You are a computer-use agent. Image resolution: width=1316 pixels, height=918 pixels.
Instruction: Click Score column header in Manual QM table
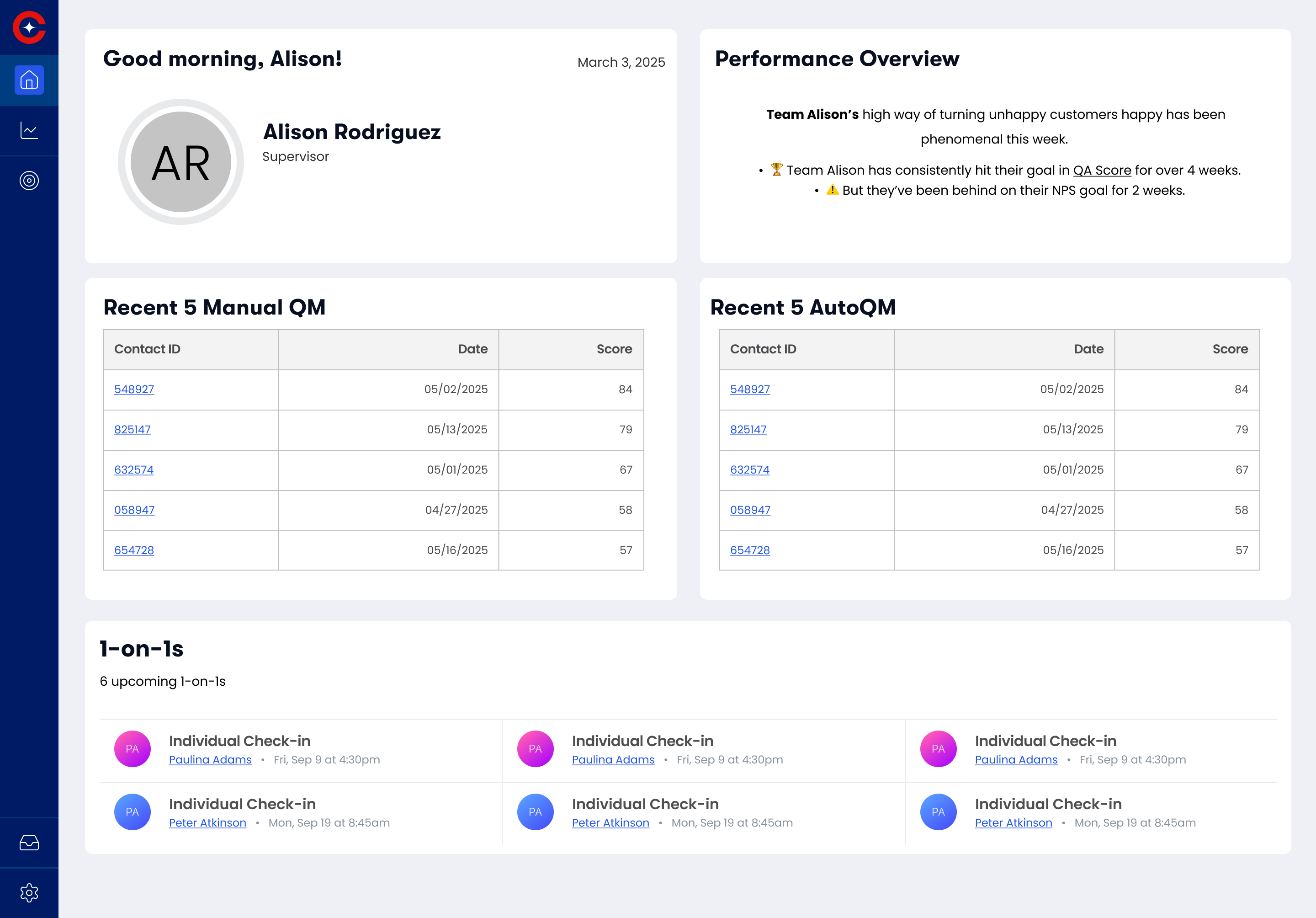(x=614, y=349)
